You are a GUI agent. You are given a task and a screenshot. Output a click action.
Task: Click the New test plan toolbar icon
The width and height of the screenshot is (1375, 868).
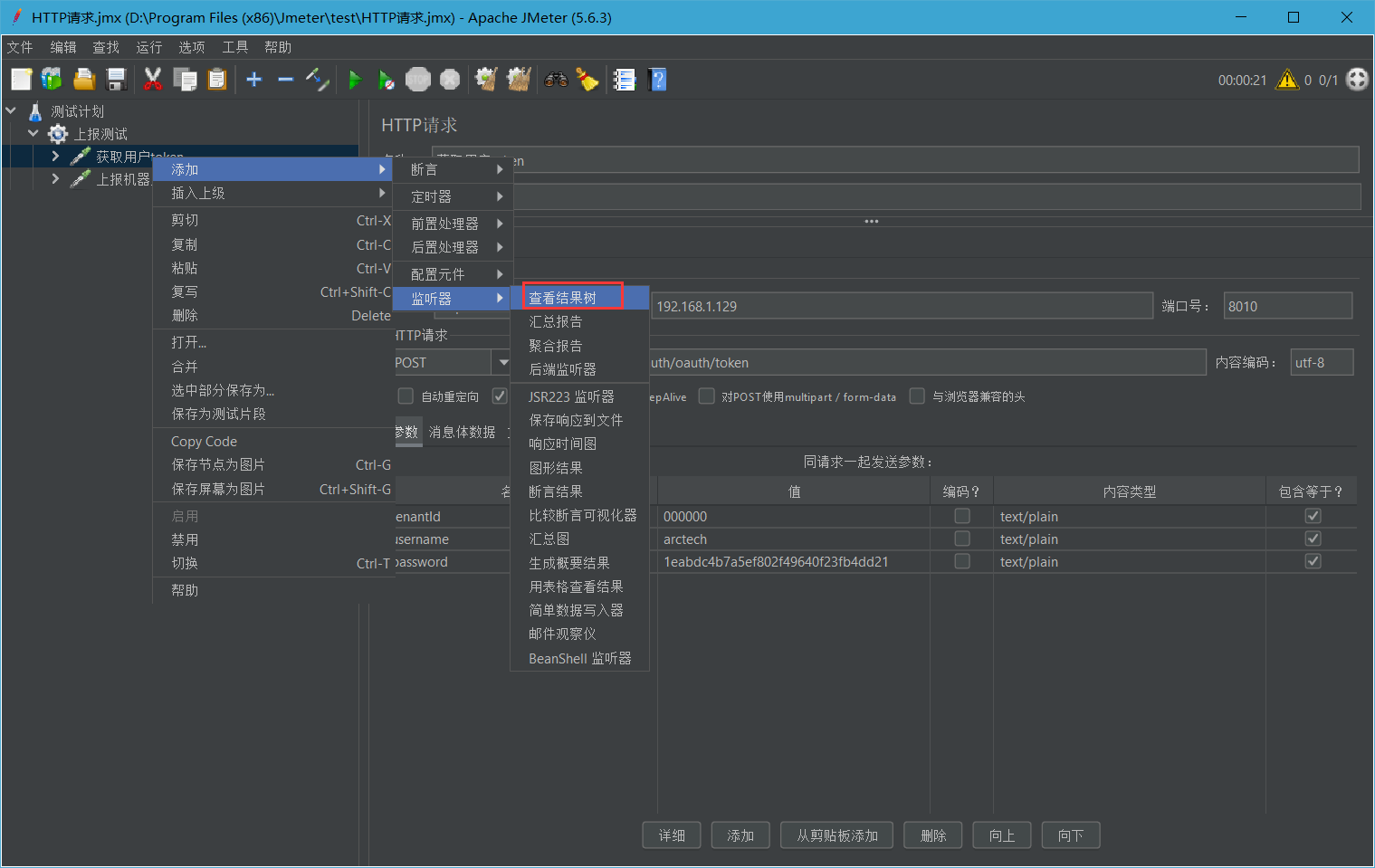click(x=22, y=80)
